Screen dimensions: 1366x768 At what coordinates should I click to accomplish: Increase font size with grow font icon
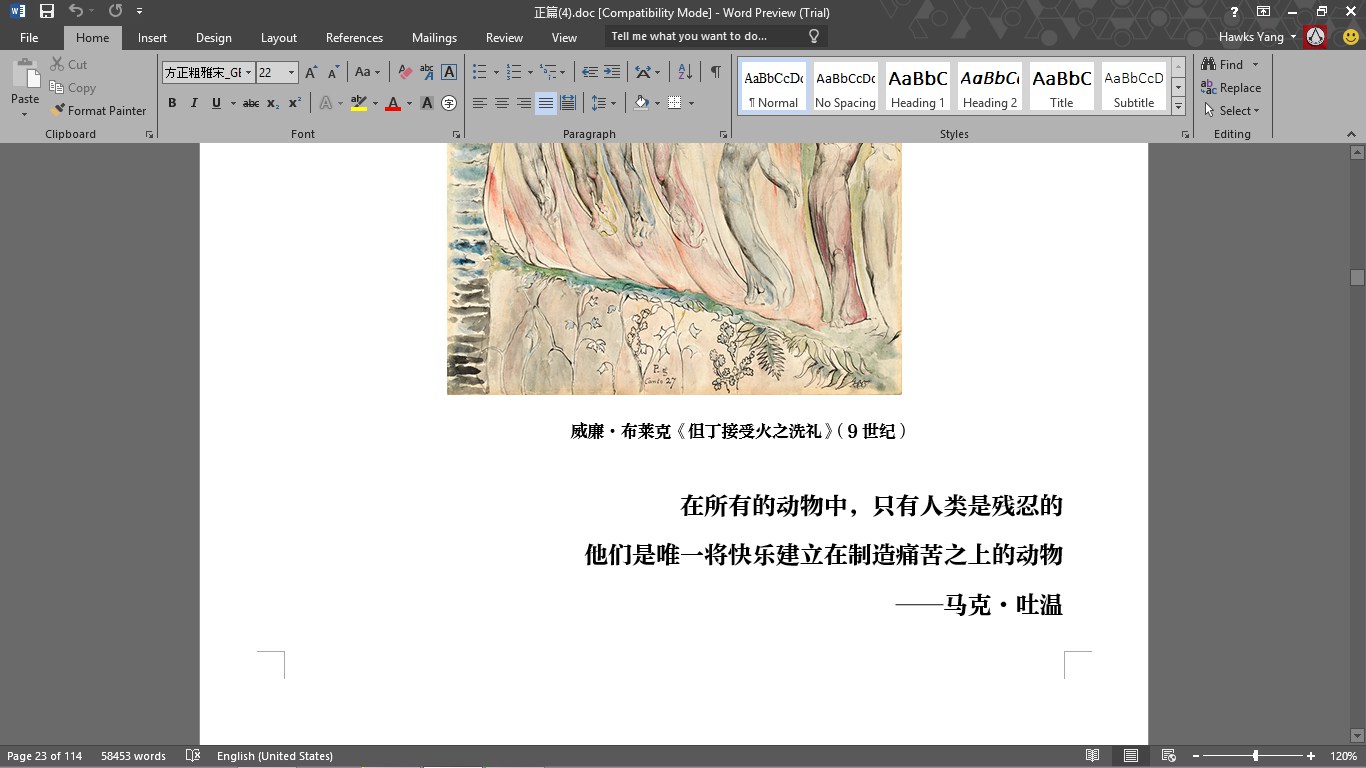(x=311, y=72)
